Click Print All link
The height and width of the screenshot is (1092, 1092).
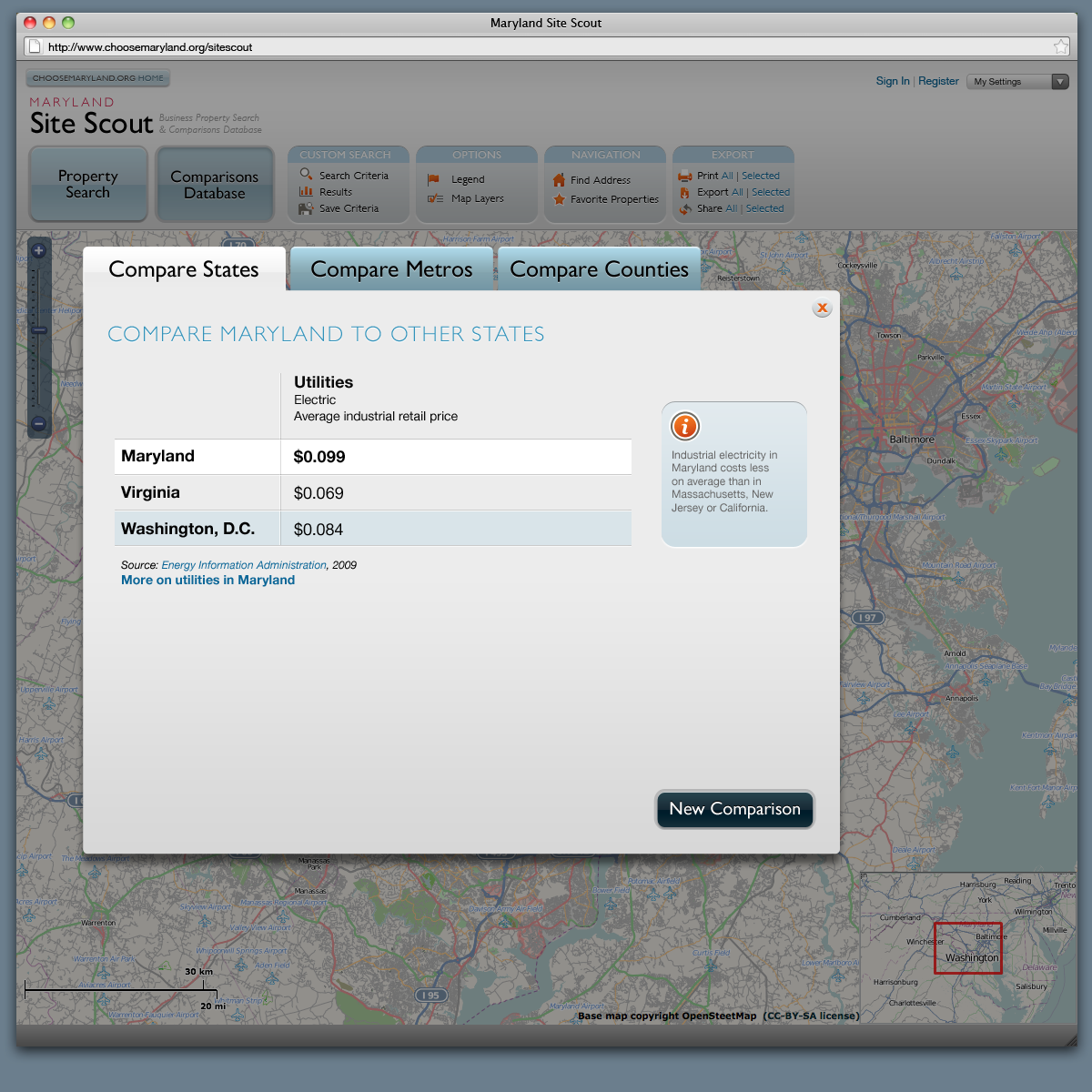pyautogui.click(x=727, y=176)
